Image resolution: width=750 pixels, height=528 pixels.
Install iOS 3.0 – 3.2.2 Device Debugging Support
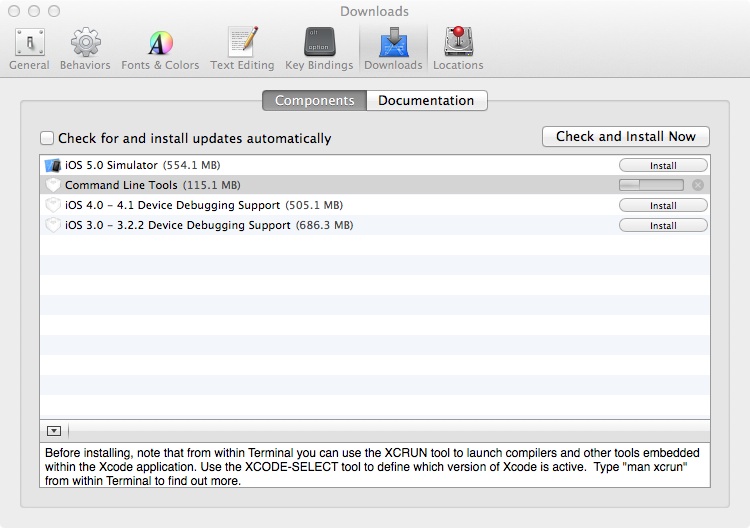coord(663,226)
